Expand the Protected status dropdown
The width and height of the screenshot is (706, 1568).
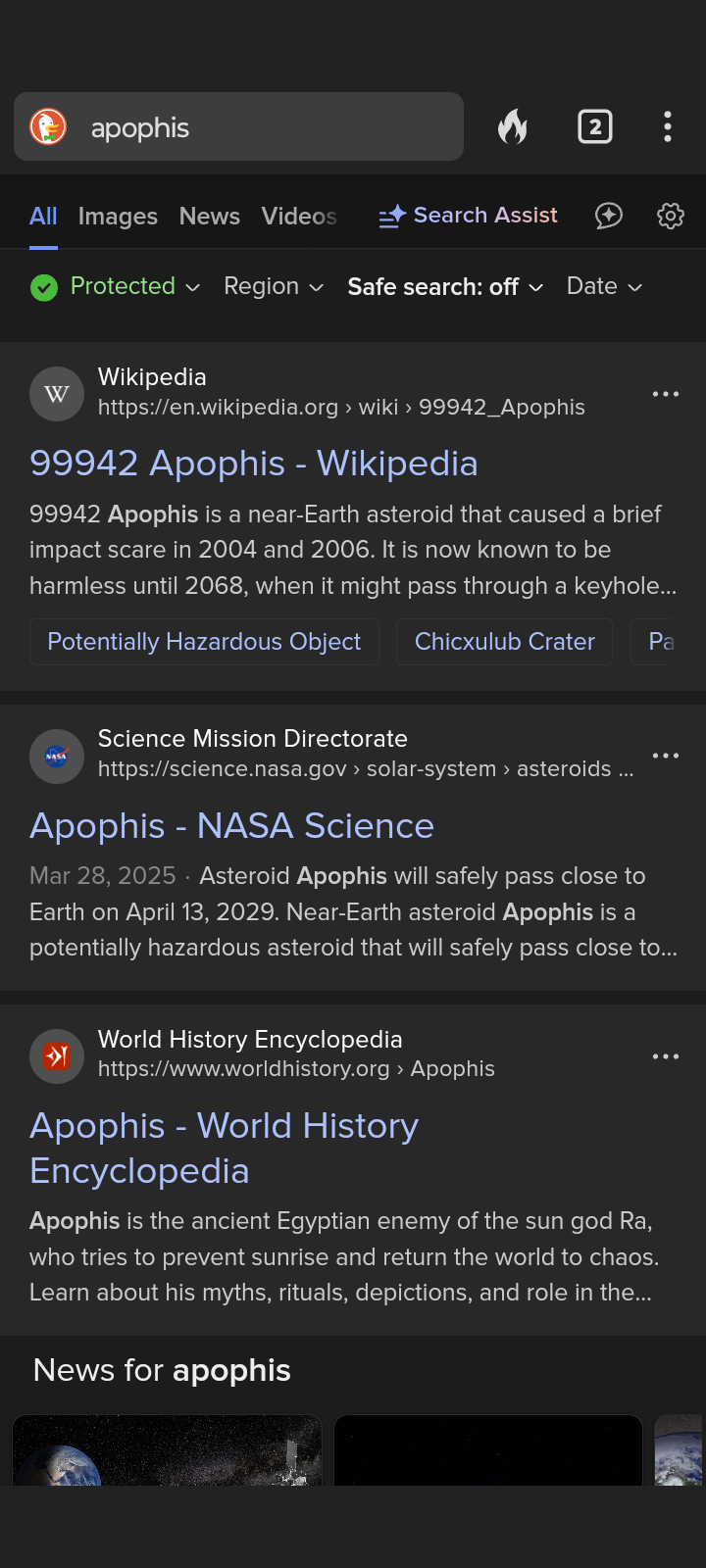(x=116, y=286)
